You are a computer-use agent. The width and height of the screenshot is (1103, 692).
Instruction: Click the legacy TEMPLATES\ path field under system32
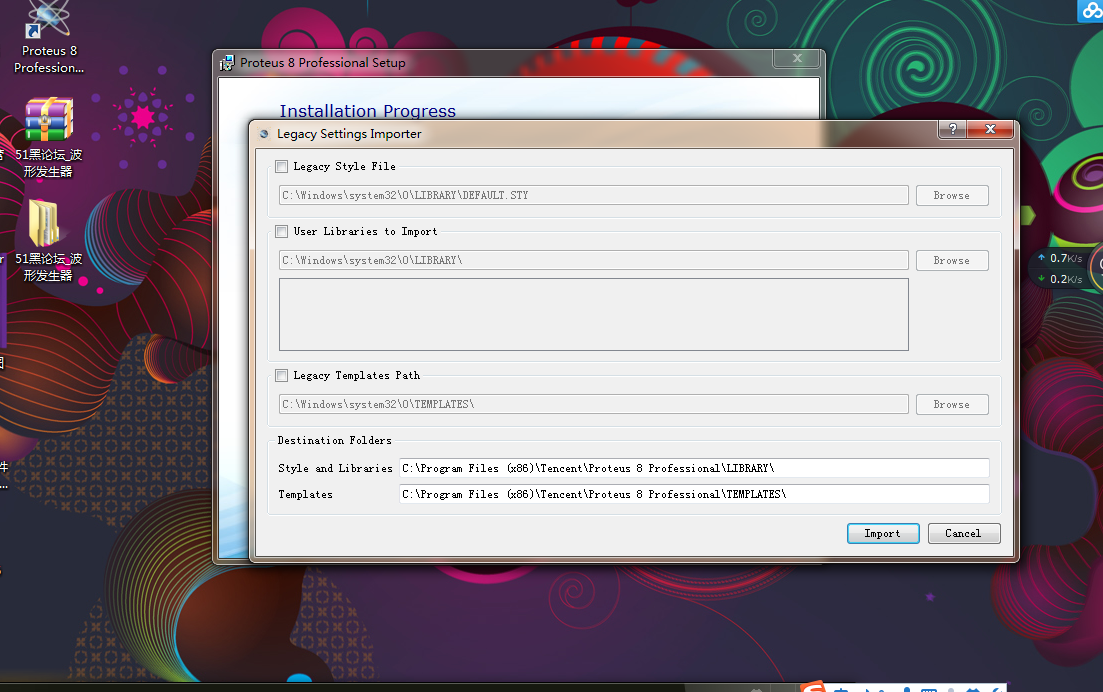click(594, 404)
